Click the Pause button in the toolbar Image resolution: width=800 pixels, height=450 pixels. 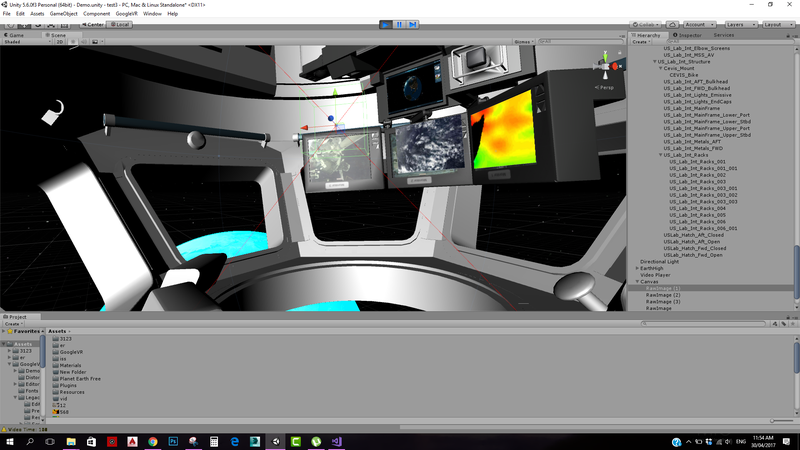pos(400,24)
